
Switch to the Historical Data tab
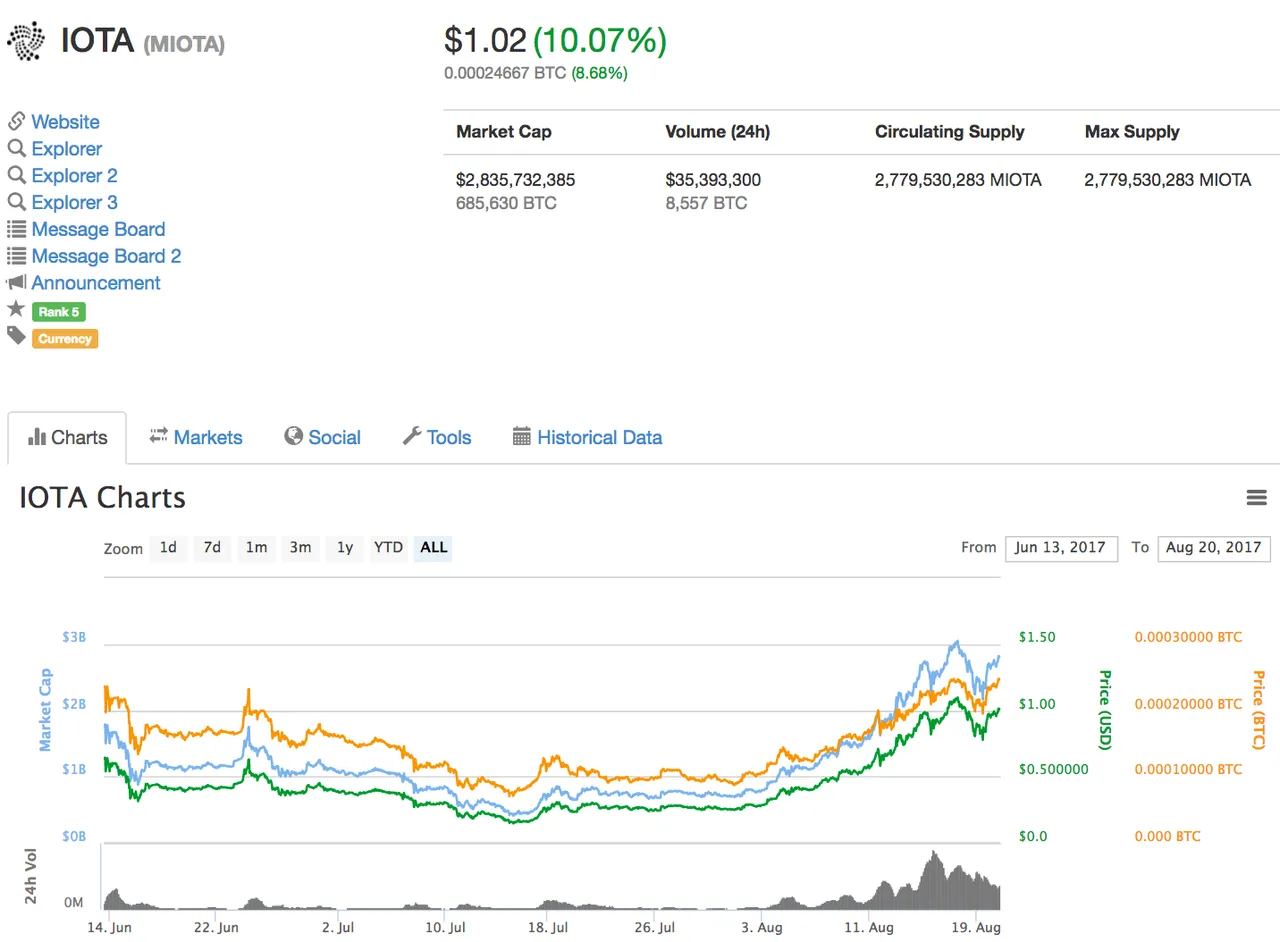pyautogui.click(x=587, y=437)
